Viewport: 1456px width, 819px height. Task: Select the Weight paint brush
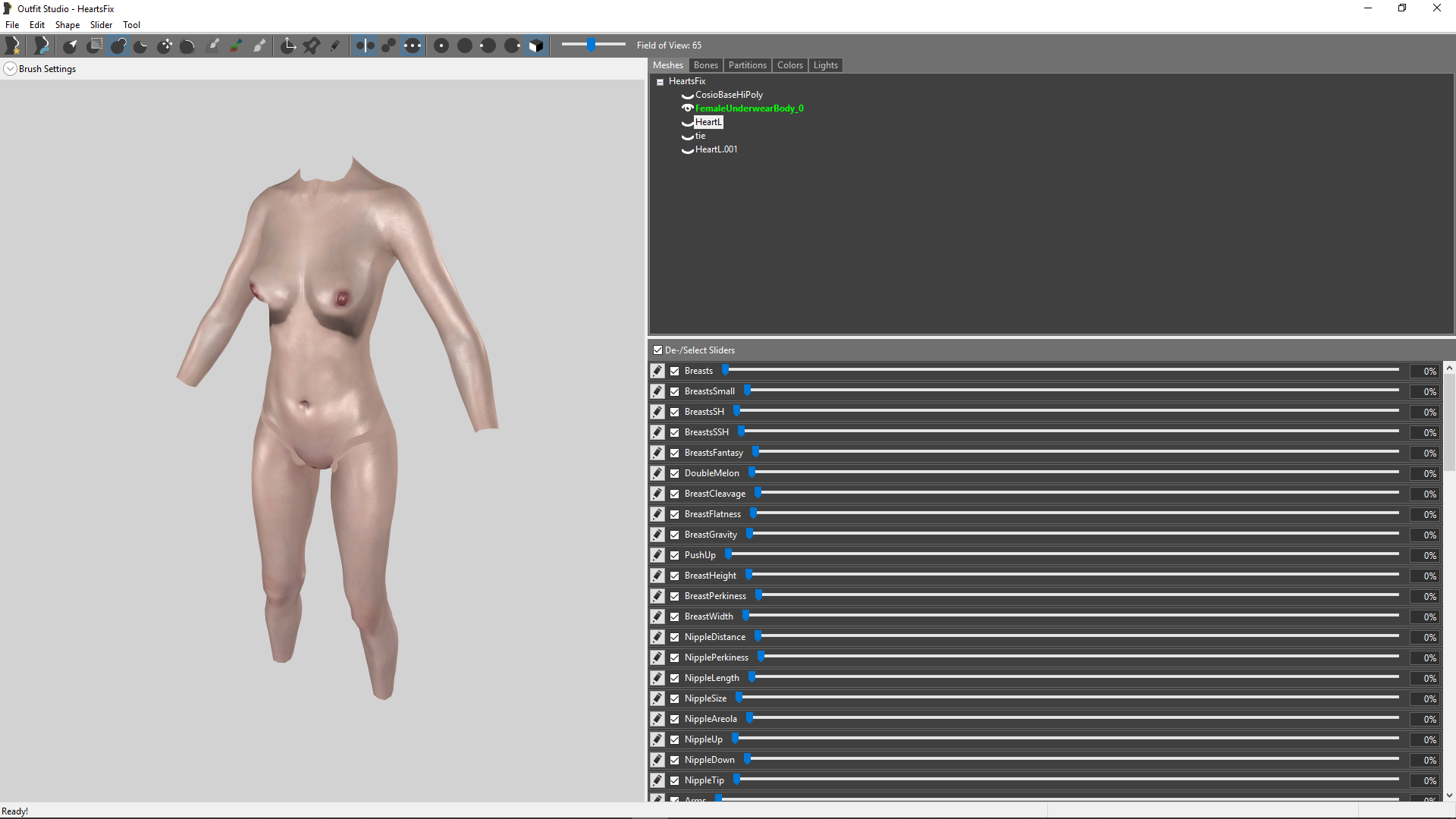[x=213, y=45]
